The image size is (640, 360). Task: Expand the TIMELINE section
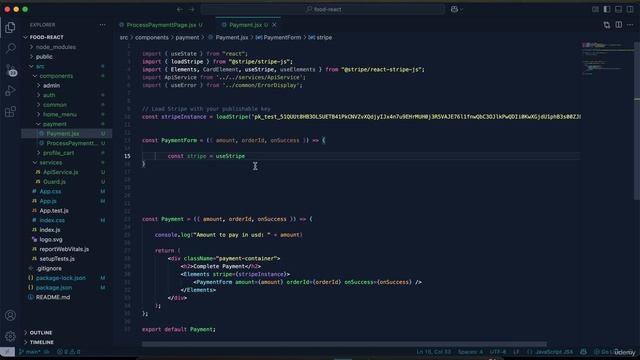(42, 342)
